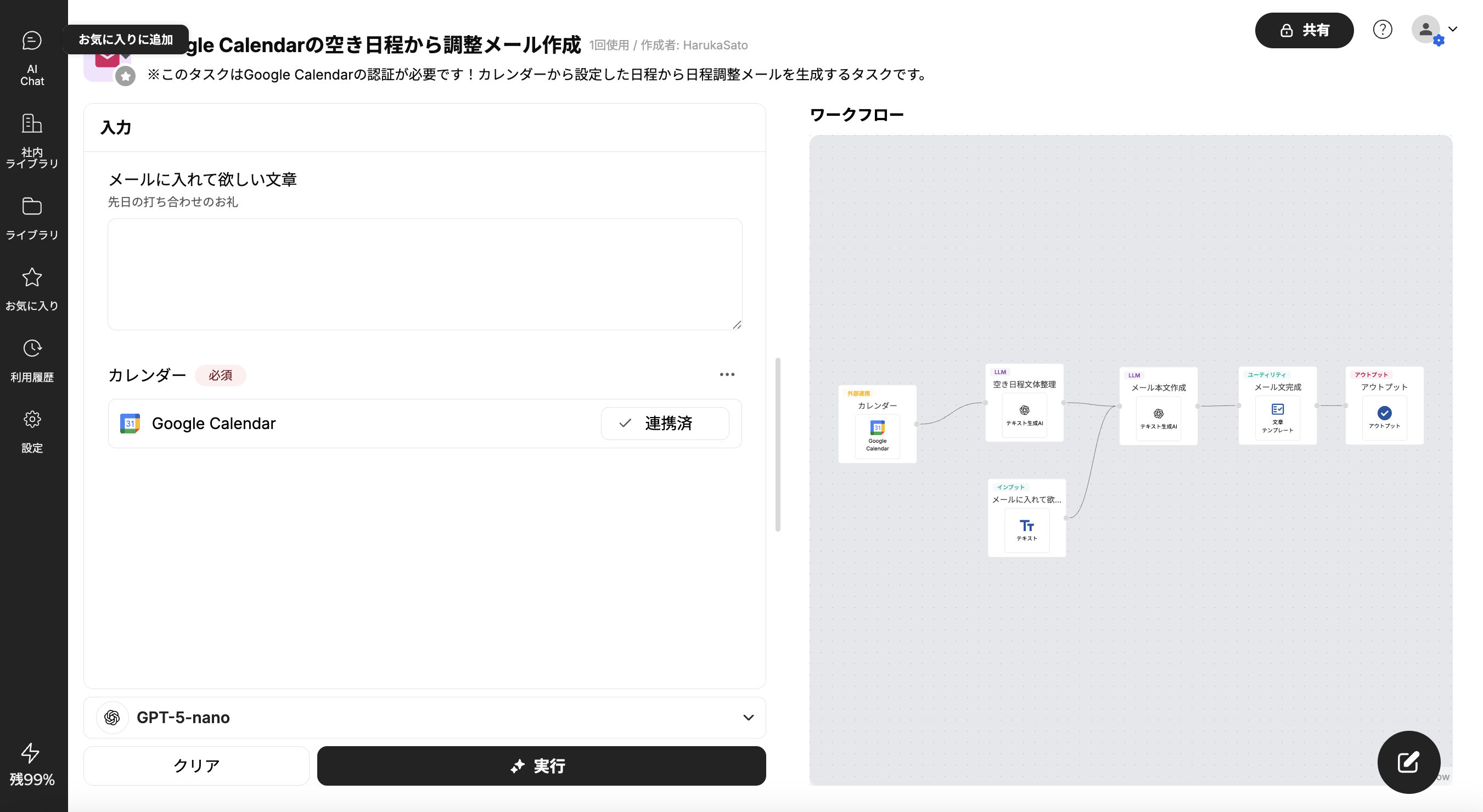This screenshot has width=1483, height=812.
Task: Click the 共有 share button
Action: click(1304, 31)
